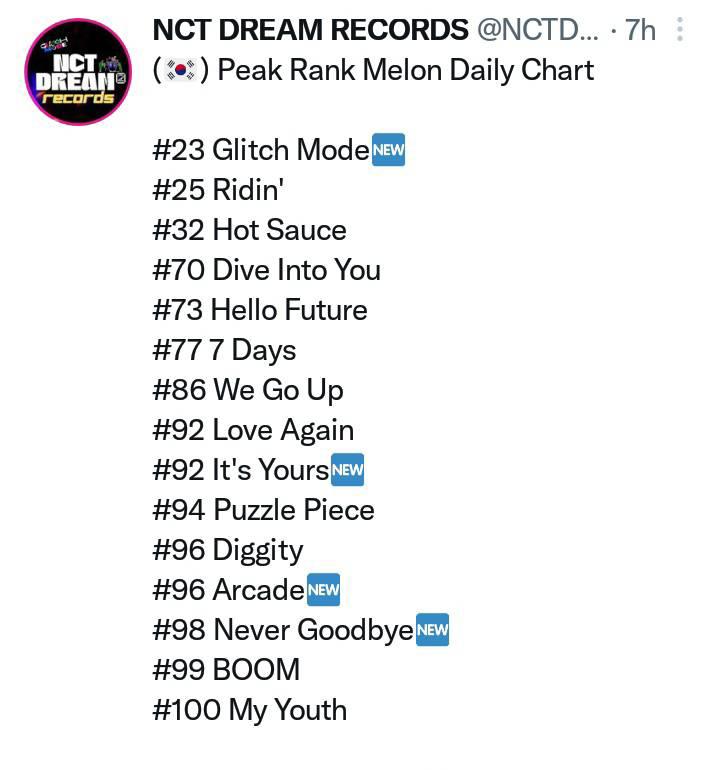Image resolution: width=718 pixels, height=770 pixels.
Task: Click the #94 Puzzle Piece entry
Action: point(264,510)
